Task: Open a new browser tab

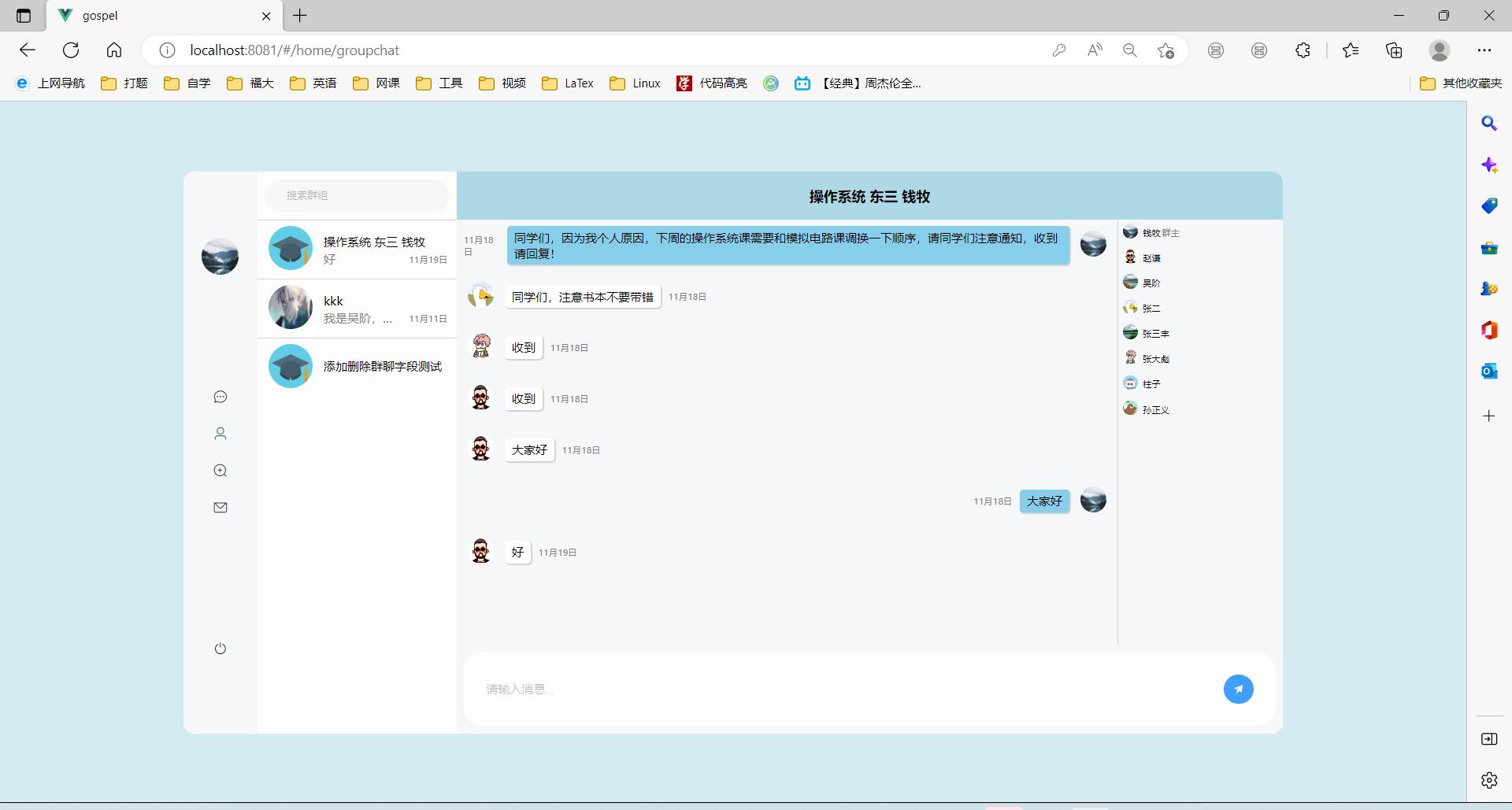Action: click(300, 15)
